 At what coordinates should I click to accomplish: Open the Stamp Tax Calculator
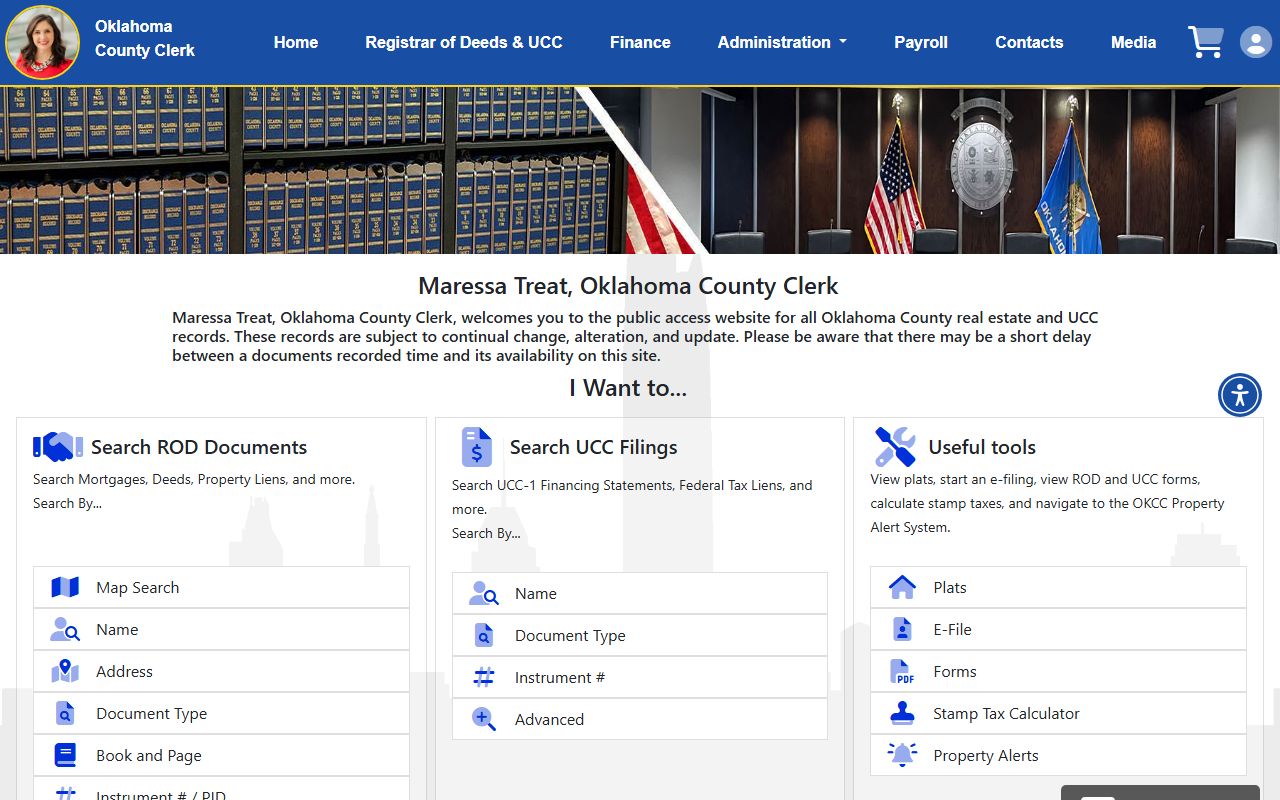click(x=1058, y=713)
